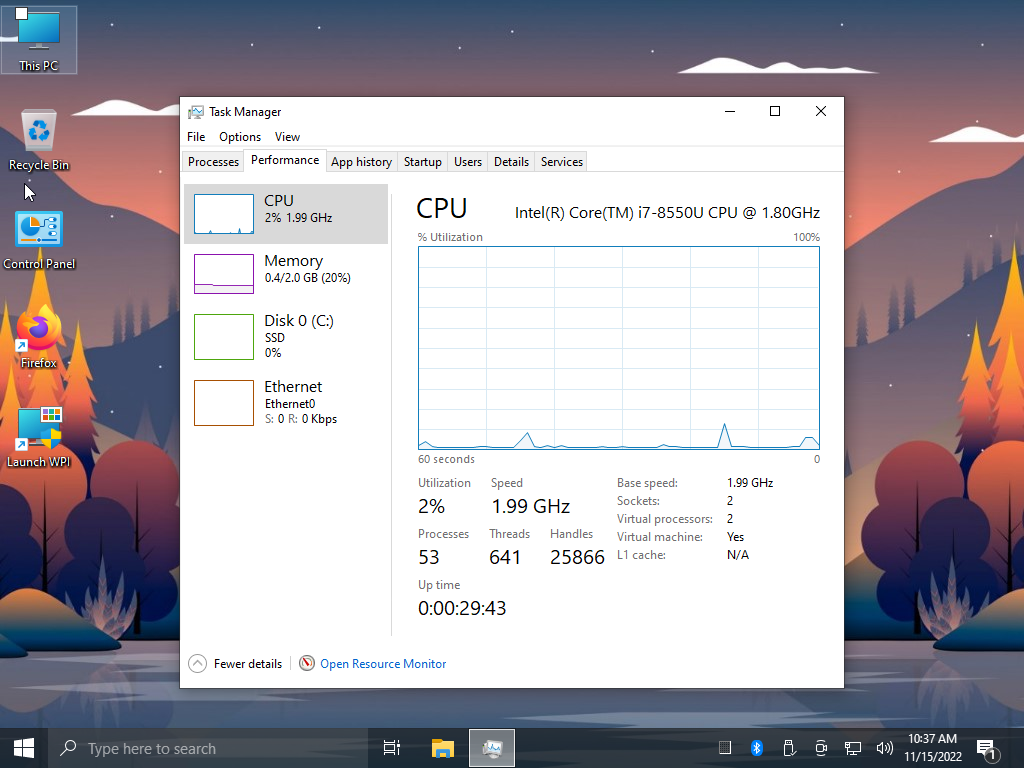The height and width of the screenshot is (768, 1024).
Task: Open the View menu
Action: coord(287,136)
